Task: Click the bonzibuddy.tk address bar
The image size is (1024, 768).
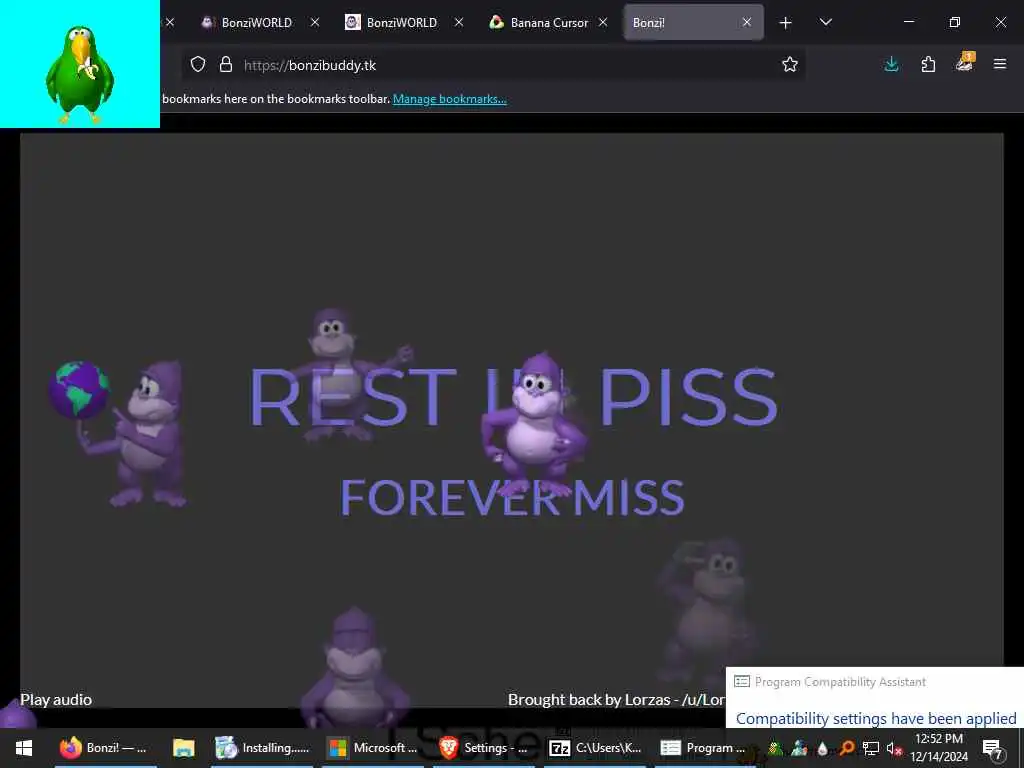Action: click(x=493, y=65)
